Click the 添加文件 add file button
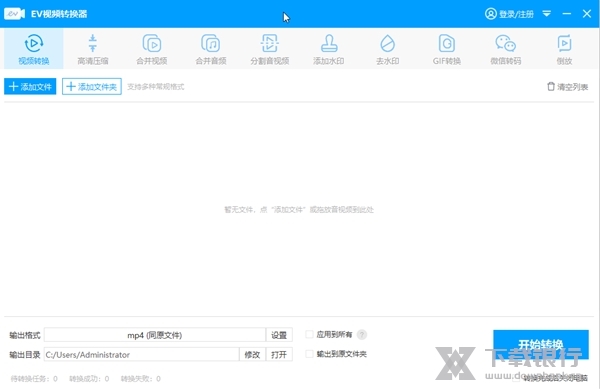The image size is (600, 389). click(x=30, y=86)
